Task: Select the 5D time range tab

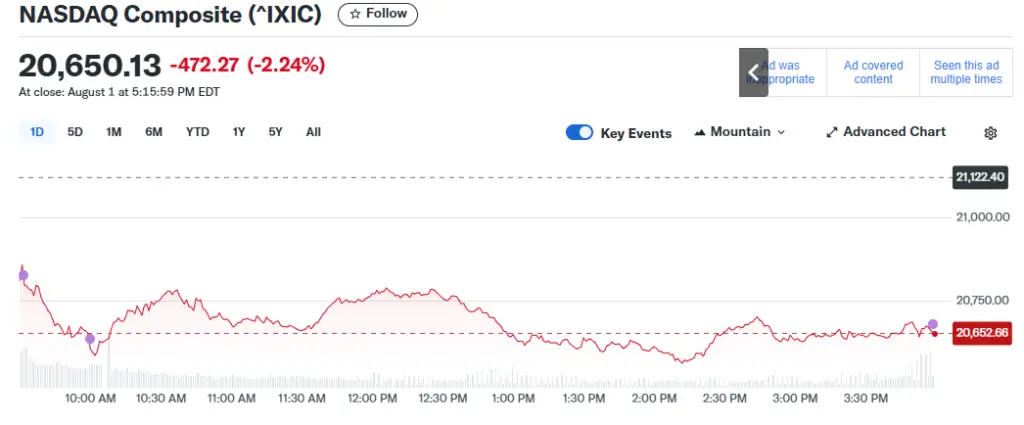Action: [75, 131]
